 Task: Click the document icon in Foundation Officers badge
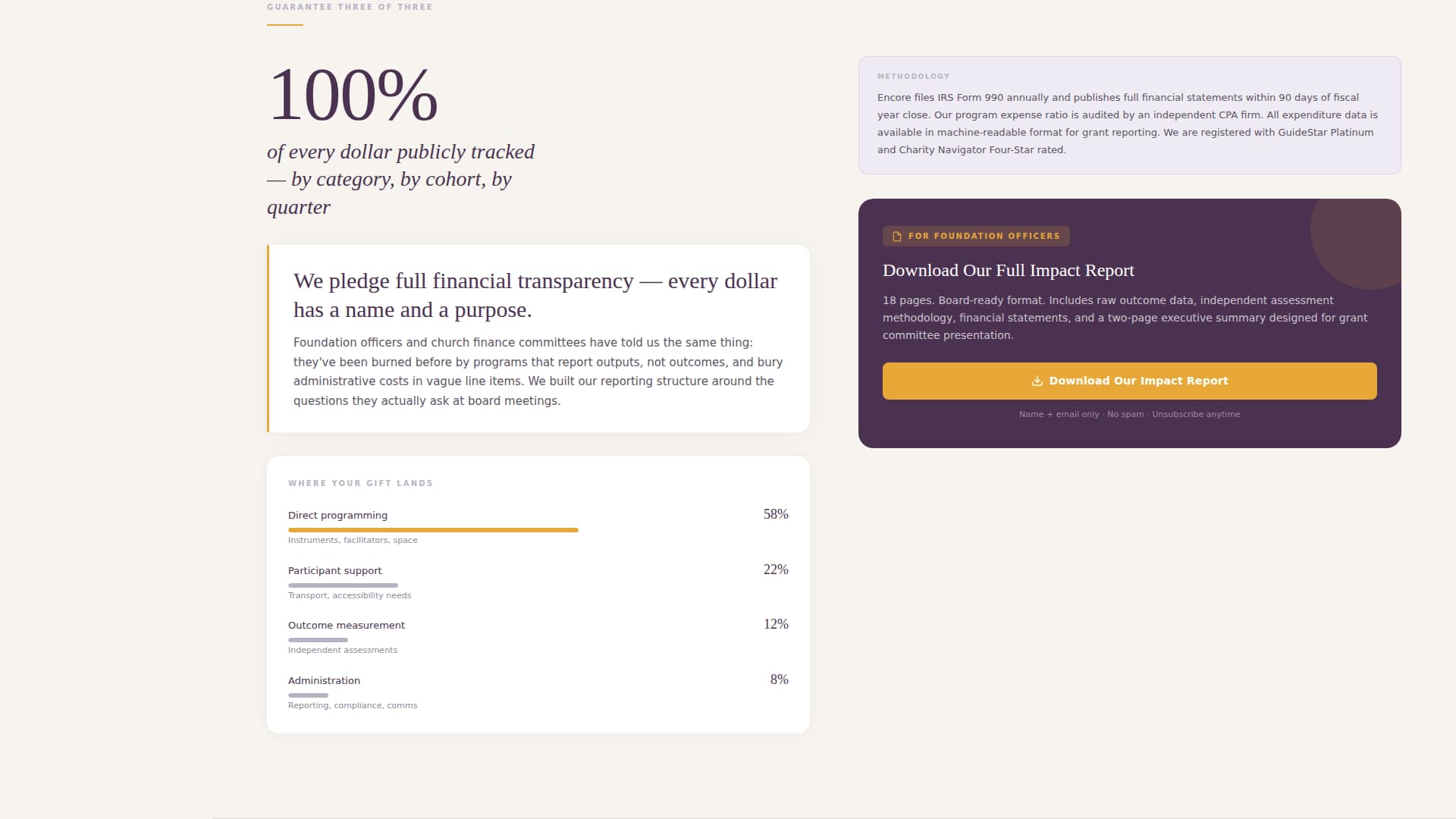[897, 237]
